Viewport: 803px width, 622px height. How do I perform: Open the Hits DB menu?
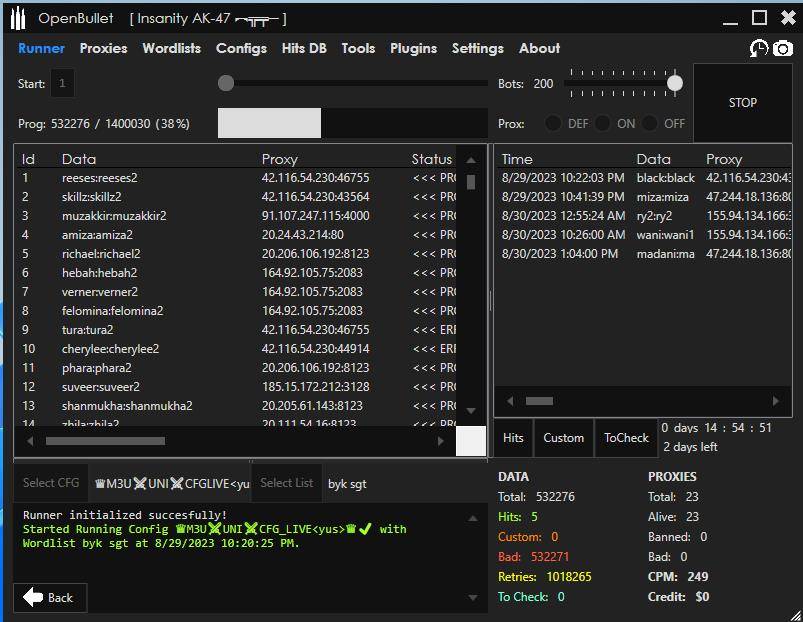click(x=304, y=48)
